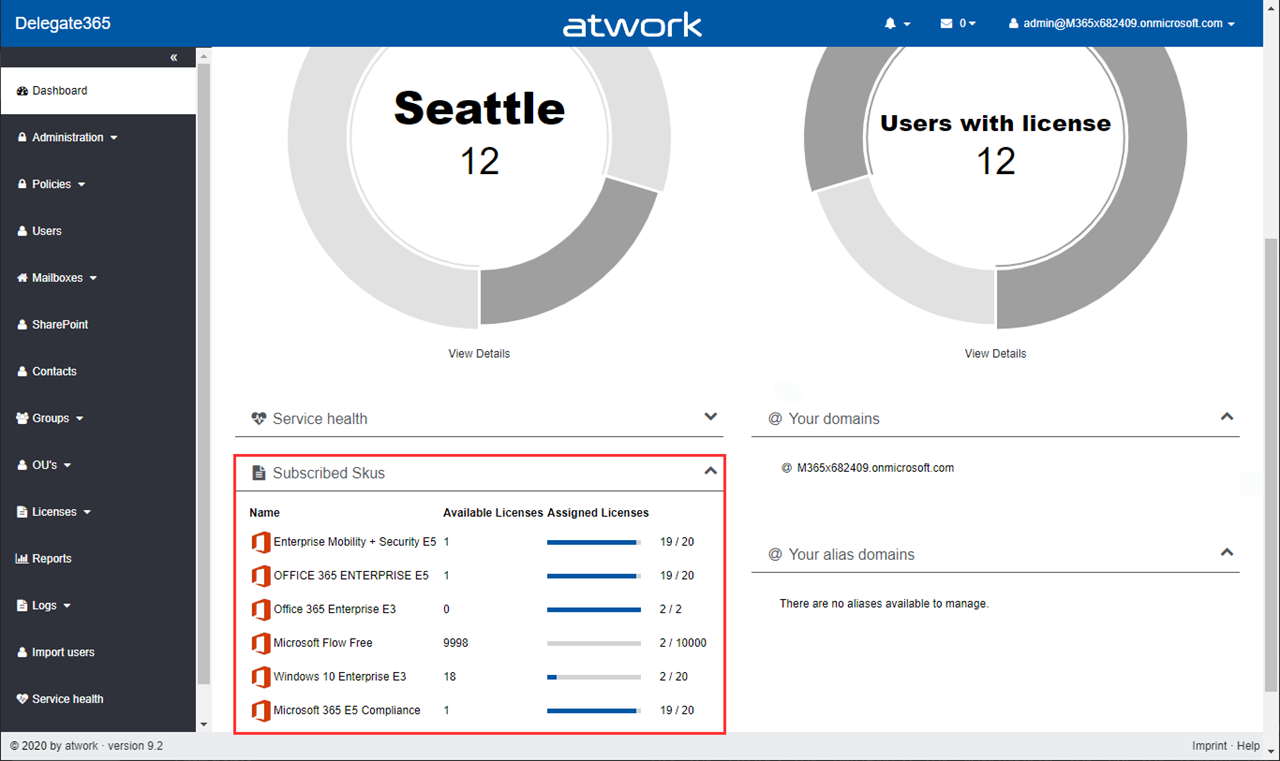
Task: Click the Available Licenses column header
Action: [493, 513]
